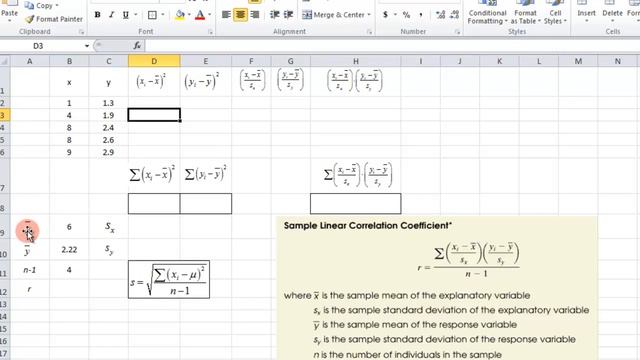Viewport: 640px width, 360px height.
Task: Align text left
Action: (x=226, y=15)
